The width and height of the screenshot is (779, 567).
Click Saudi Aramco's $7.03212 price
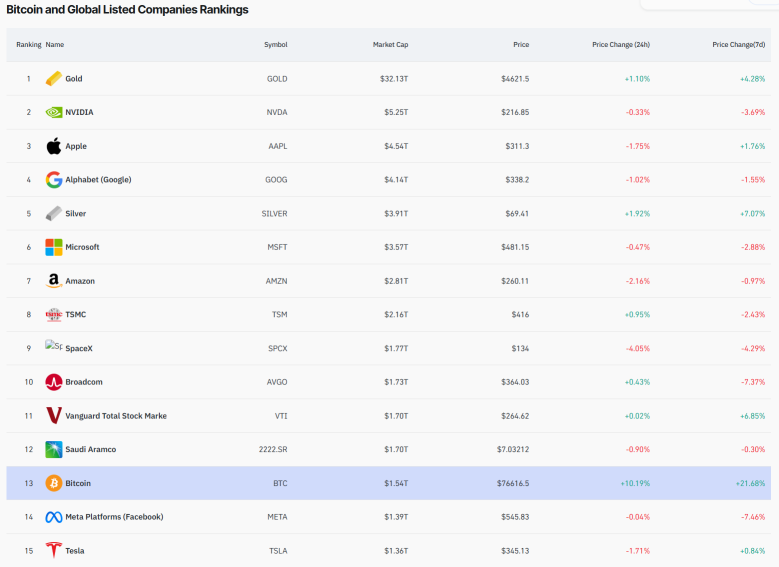coord(513,449)
